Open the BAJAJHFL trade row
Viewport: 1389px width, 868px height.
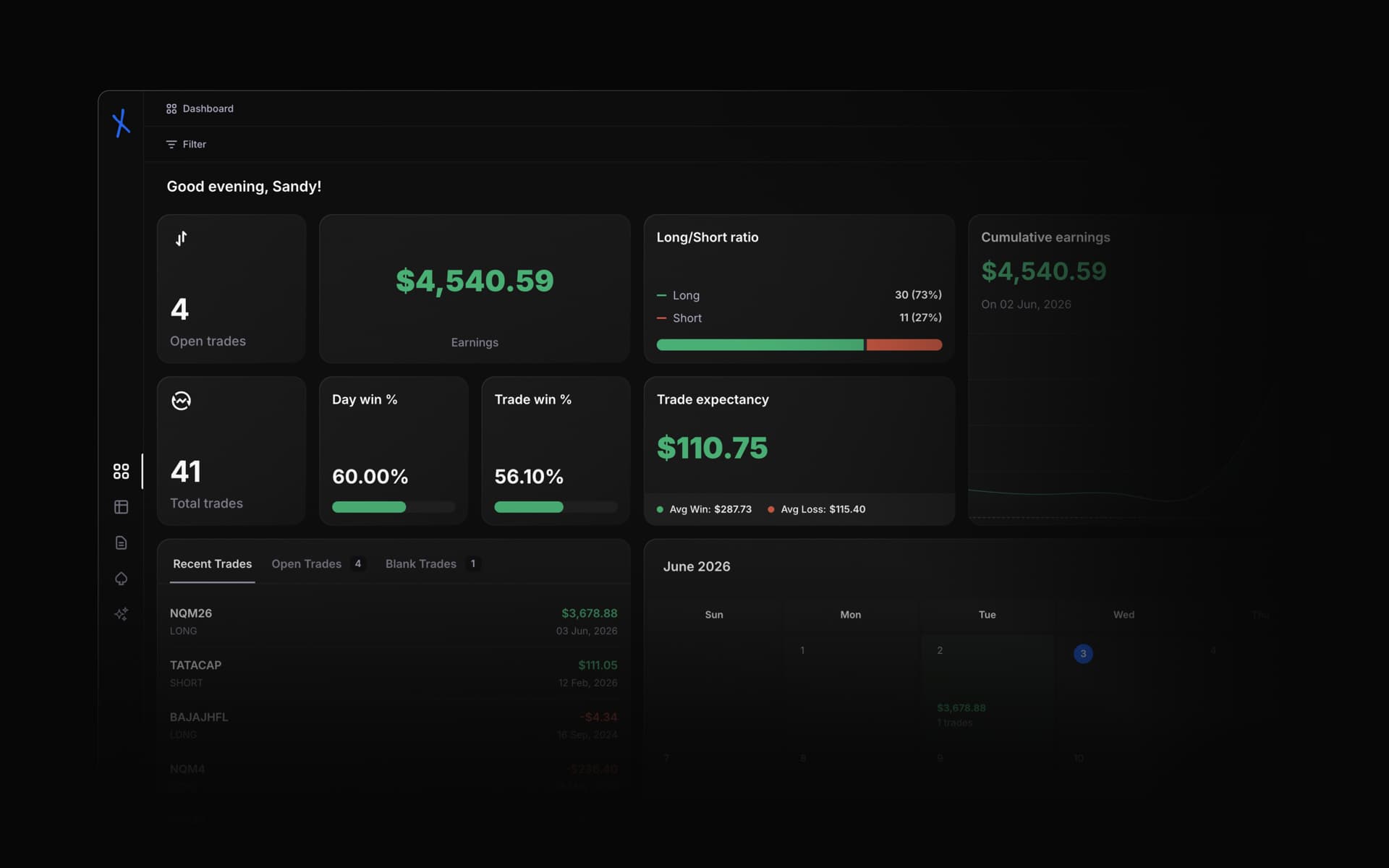(394, 726)
